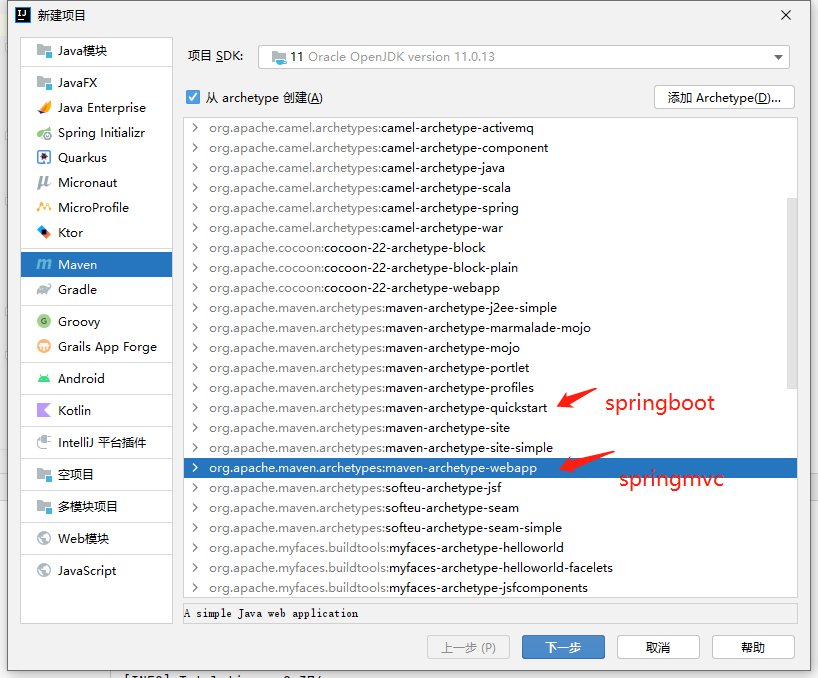
Task: Select maven-archetype-portlet row
Action: (490, 368)
